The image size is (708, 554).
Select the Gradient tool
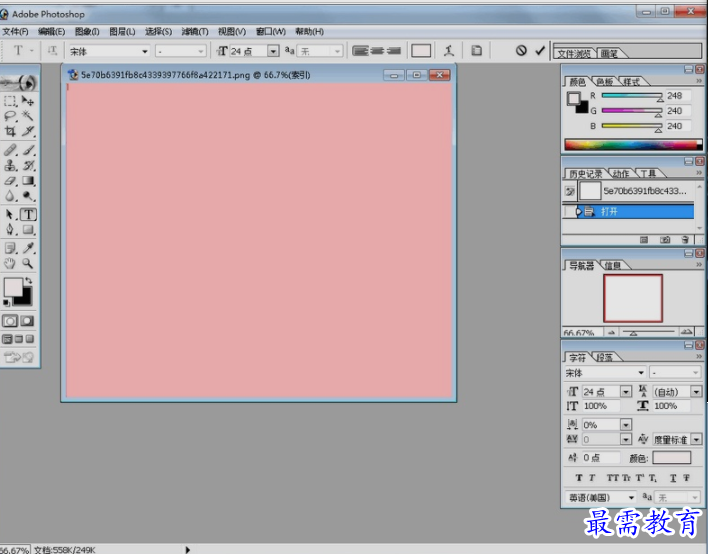click(x=28, y=181)
